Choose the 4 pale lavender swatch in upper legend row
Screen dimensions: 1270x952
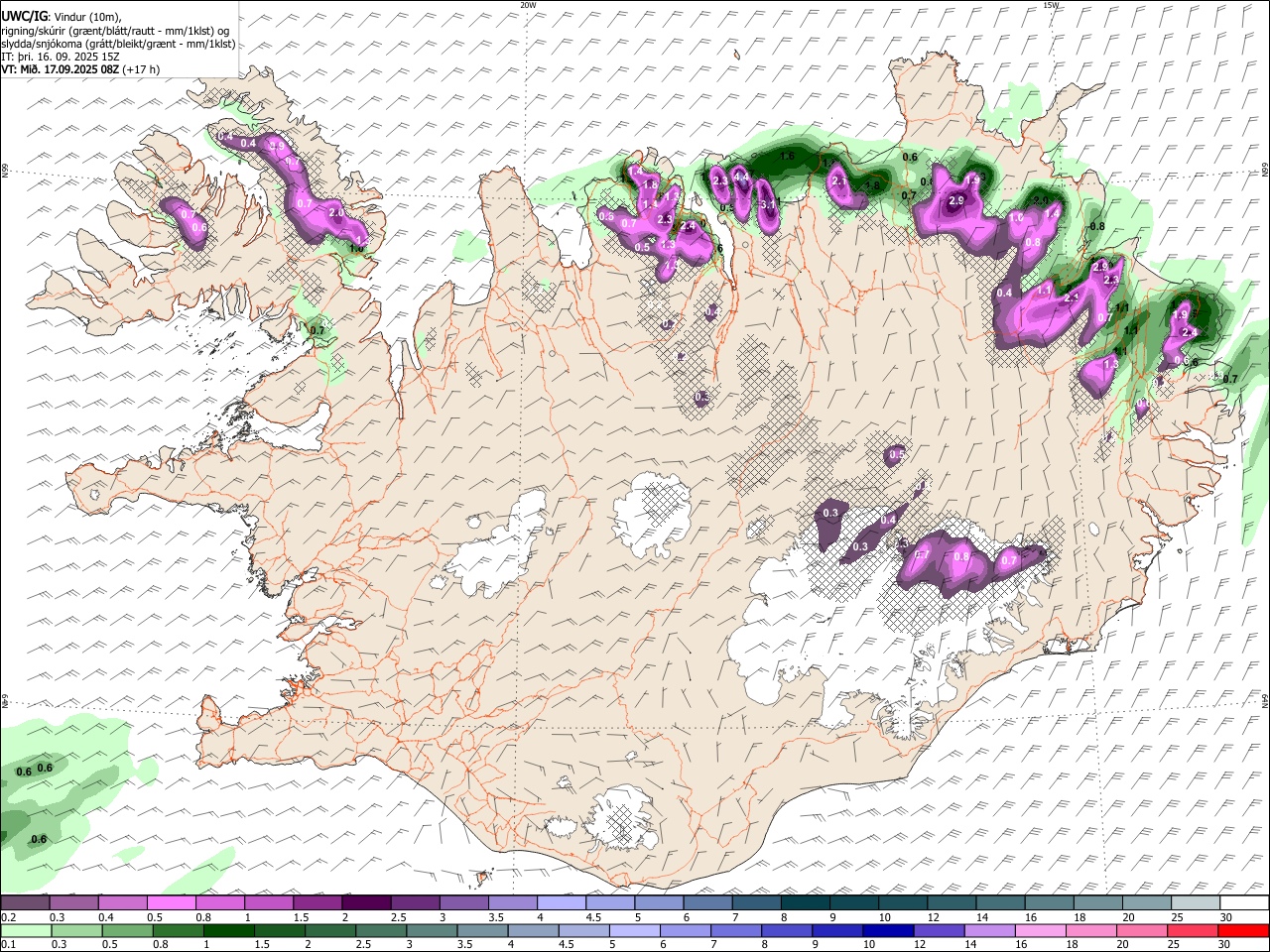click(x=562, y=903)
